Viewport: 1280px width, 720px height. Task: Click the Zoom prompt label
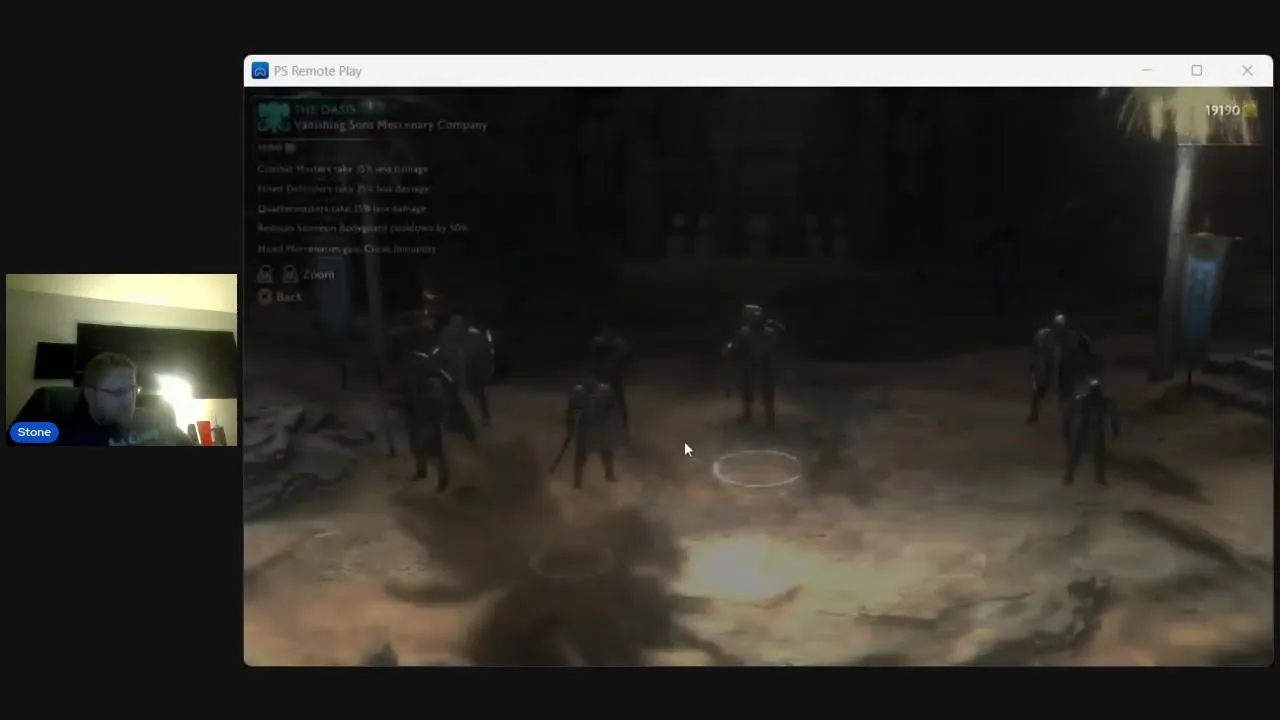[318, 274]
